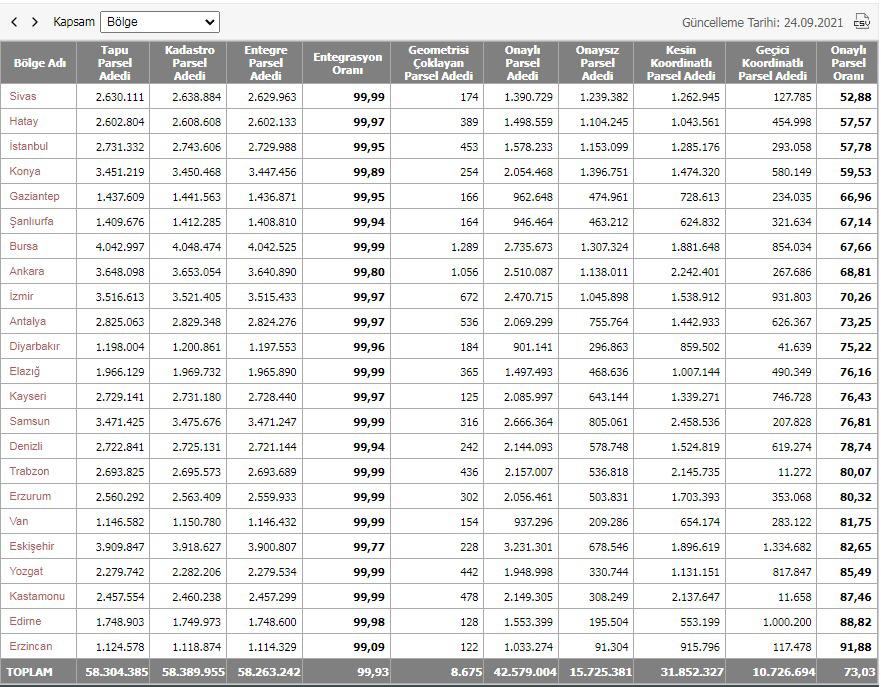Sort by Kesin Koordinatlı Parsel Adedi header
Viewport: 881px width, 687px height.
pyautogui.click(x=680, y=63)
